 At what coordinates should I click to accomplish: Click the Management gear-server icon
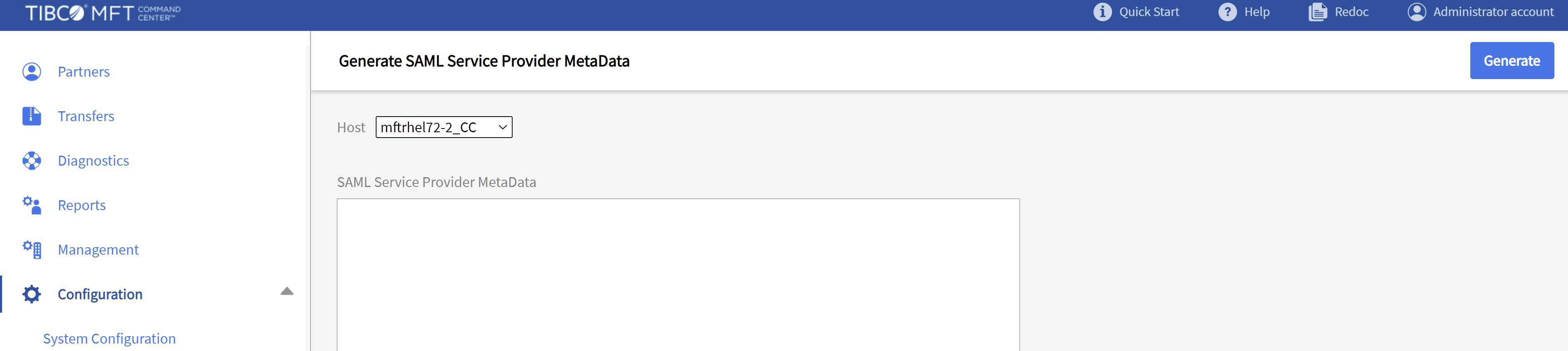[x=32, y=249]
